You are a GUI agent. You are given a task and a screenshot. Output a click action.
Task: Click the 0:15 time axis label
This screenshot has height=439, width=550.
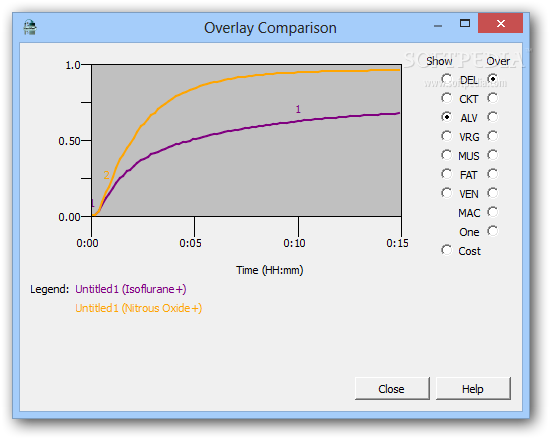397,243
